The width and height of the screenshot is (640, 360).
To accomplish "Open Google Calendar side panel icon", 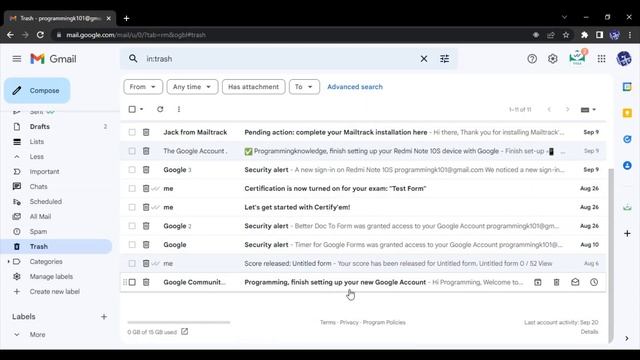I will click(x=627, y=87).
